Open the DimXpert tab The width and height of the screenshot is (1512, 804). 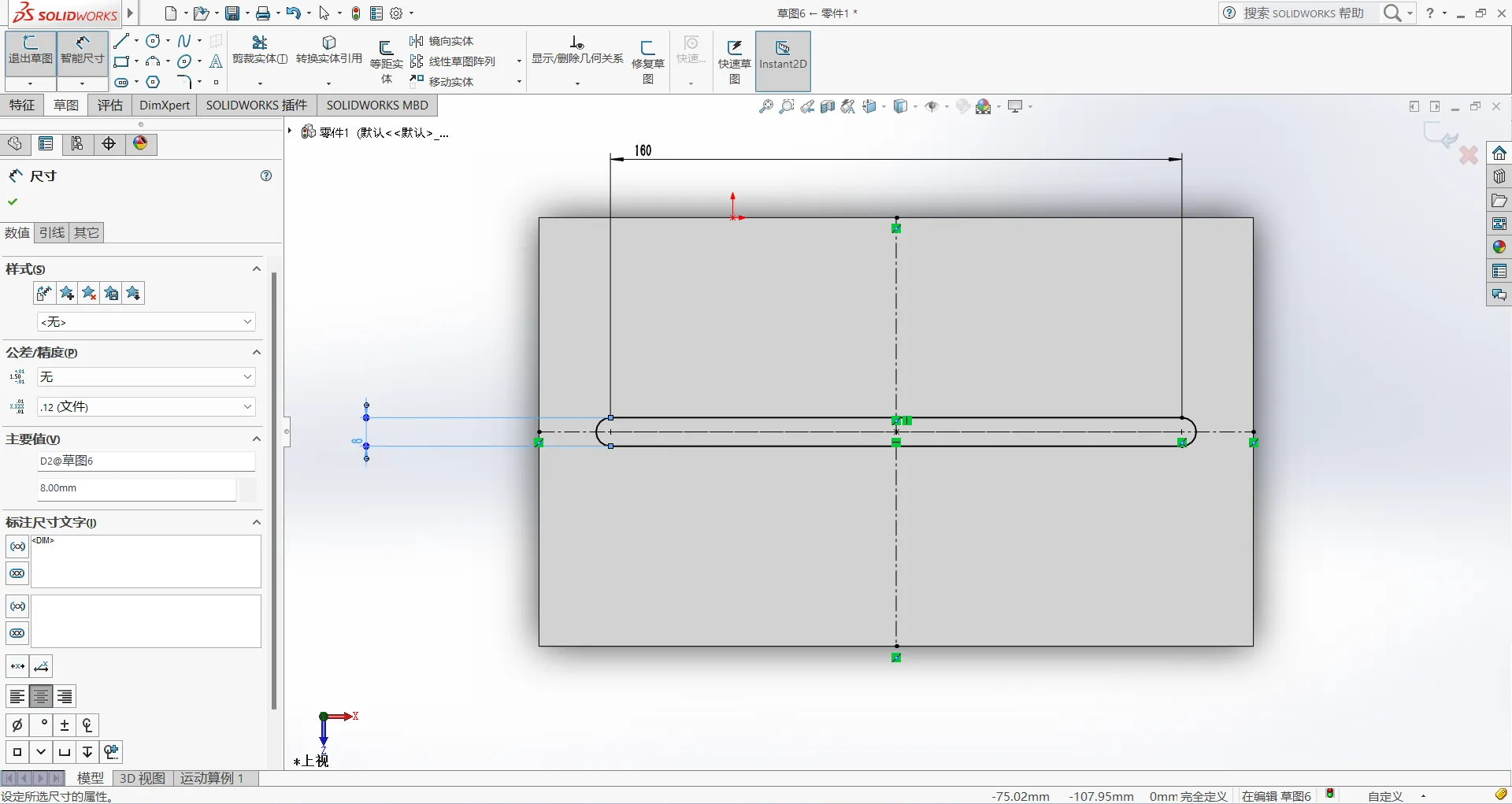[x=165, y=106]
